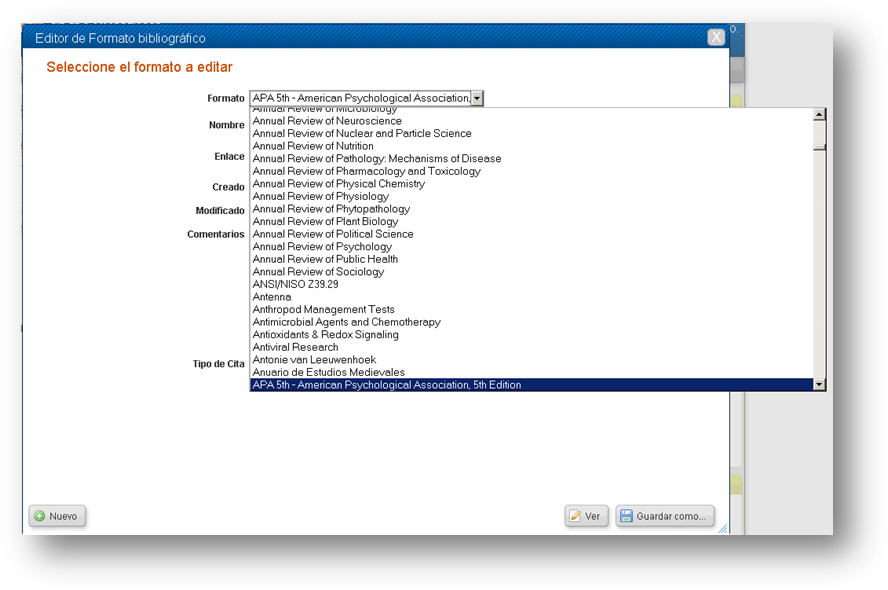This screenshot has width=888, height=590.
Task: Select Annual Review of Nuclear and Particle Science
Action: [532, 133]
